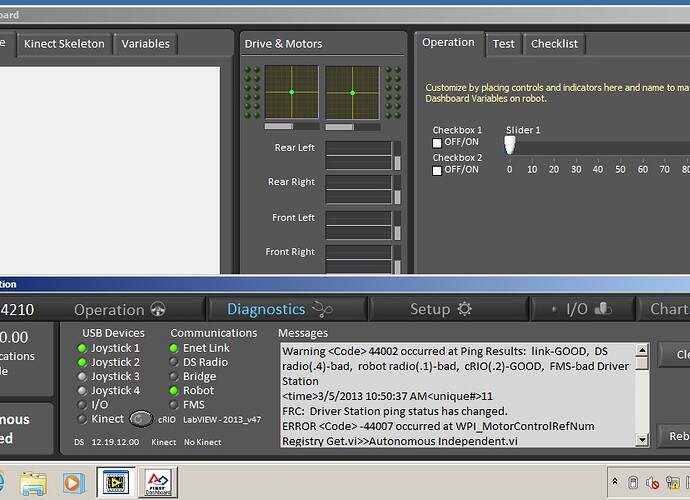This screenshot has height=500, width=690.
Task: Click the Joystick 4 status LED
Action: click(82, 390)
